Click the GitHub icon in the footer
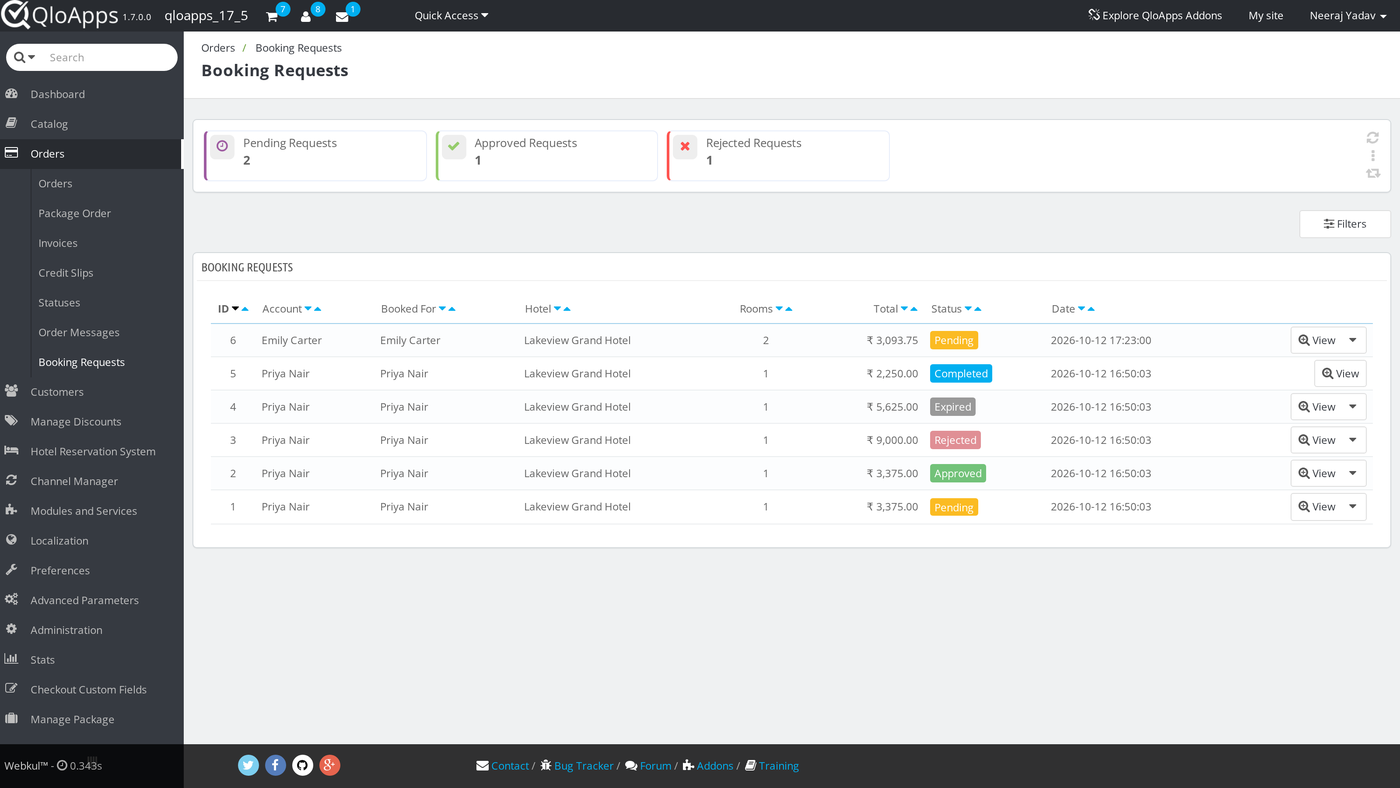Image resolution: width=1400 pixels, height=788 pixels. coord(303,765)
